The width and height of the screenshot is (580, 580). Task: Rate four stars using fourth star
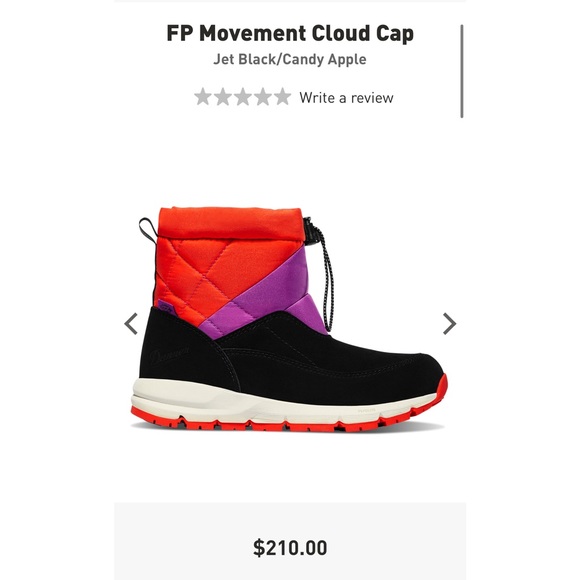[263, 97]
